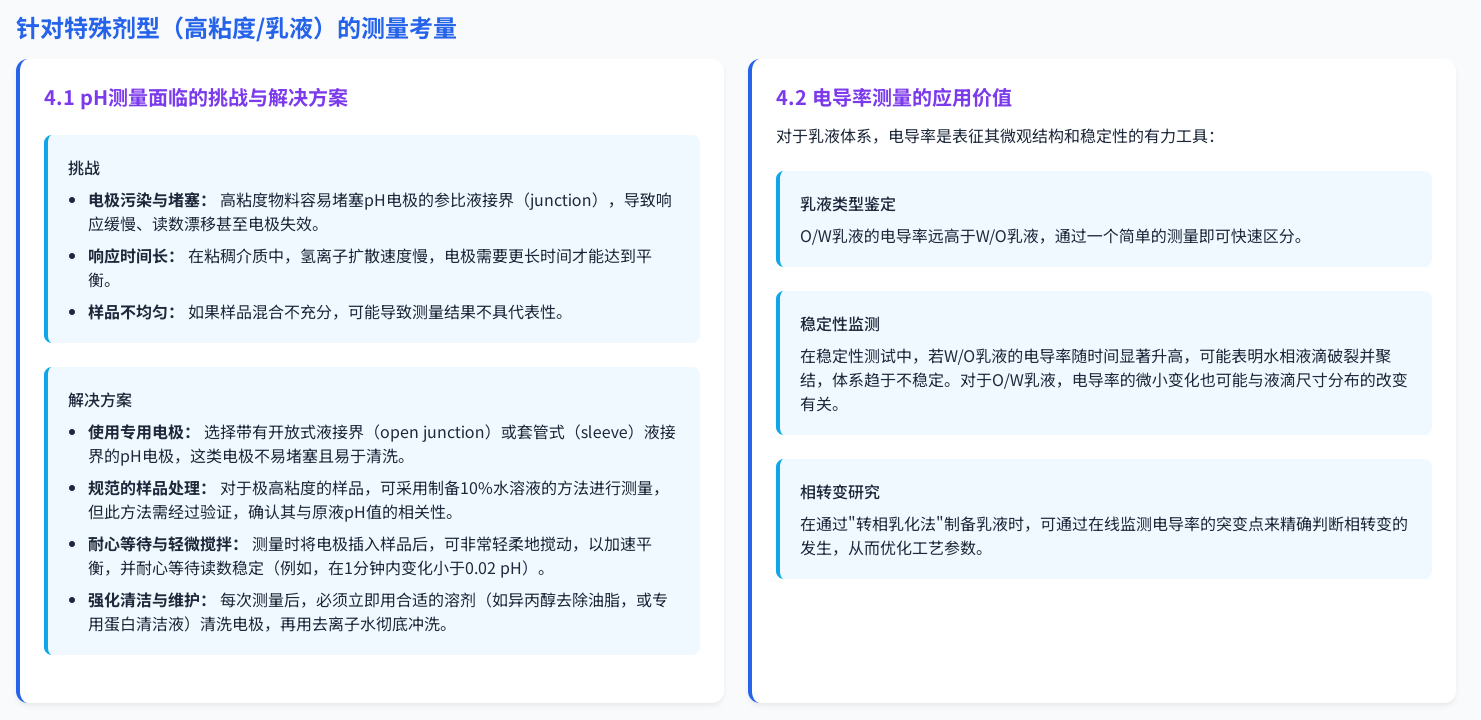The image size is (1481, 720).
Task: Click the 相转变研究 card title
Action: [x=840, y=492]
